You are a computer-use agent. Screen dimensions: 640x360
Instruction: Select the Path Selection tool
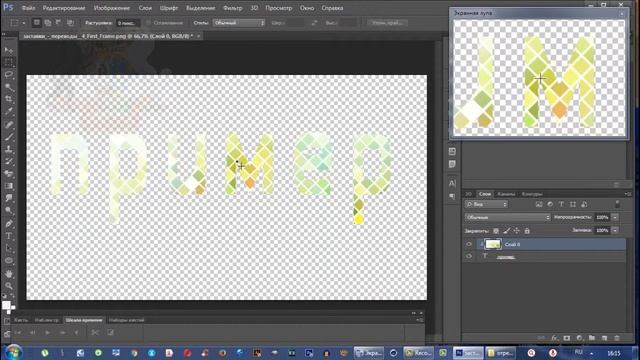[9, 248]
